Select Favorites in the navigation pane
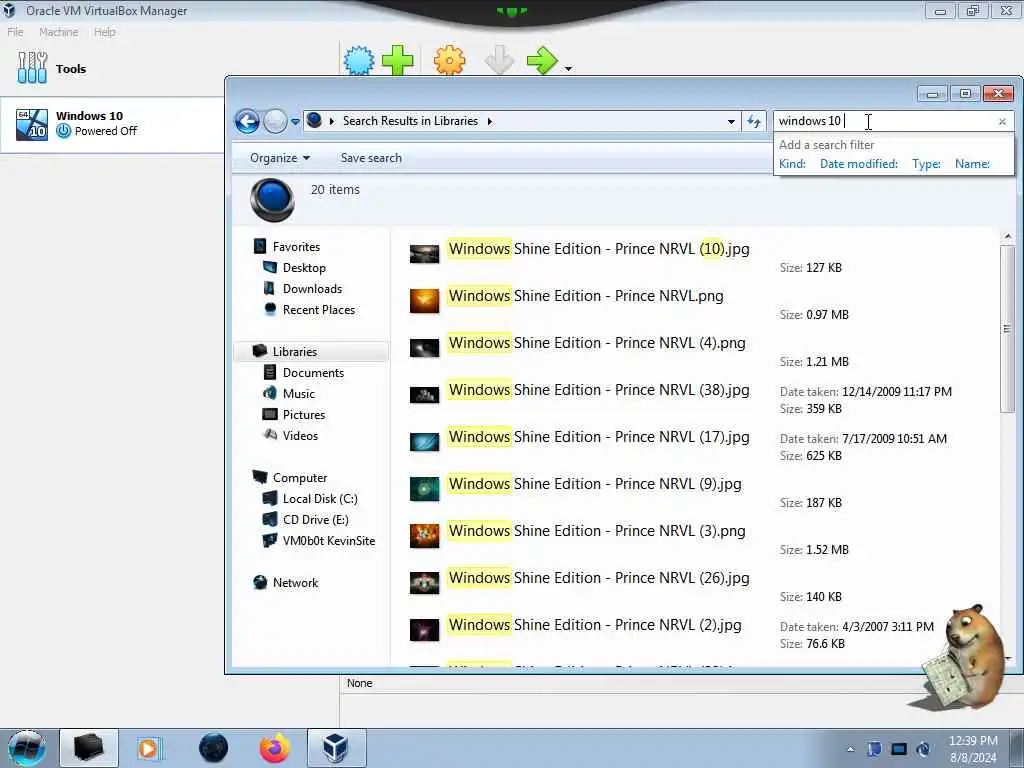This screenshot has height=768, width=1024. (x=296, y=247)
